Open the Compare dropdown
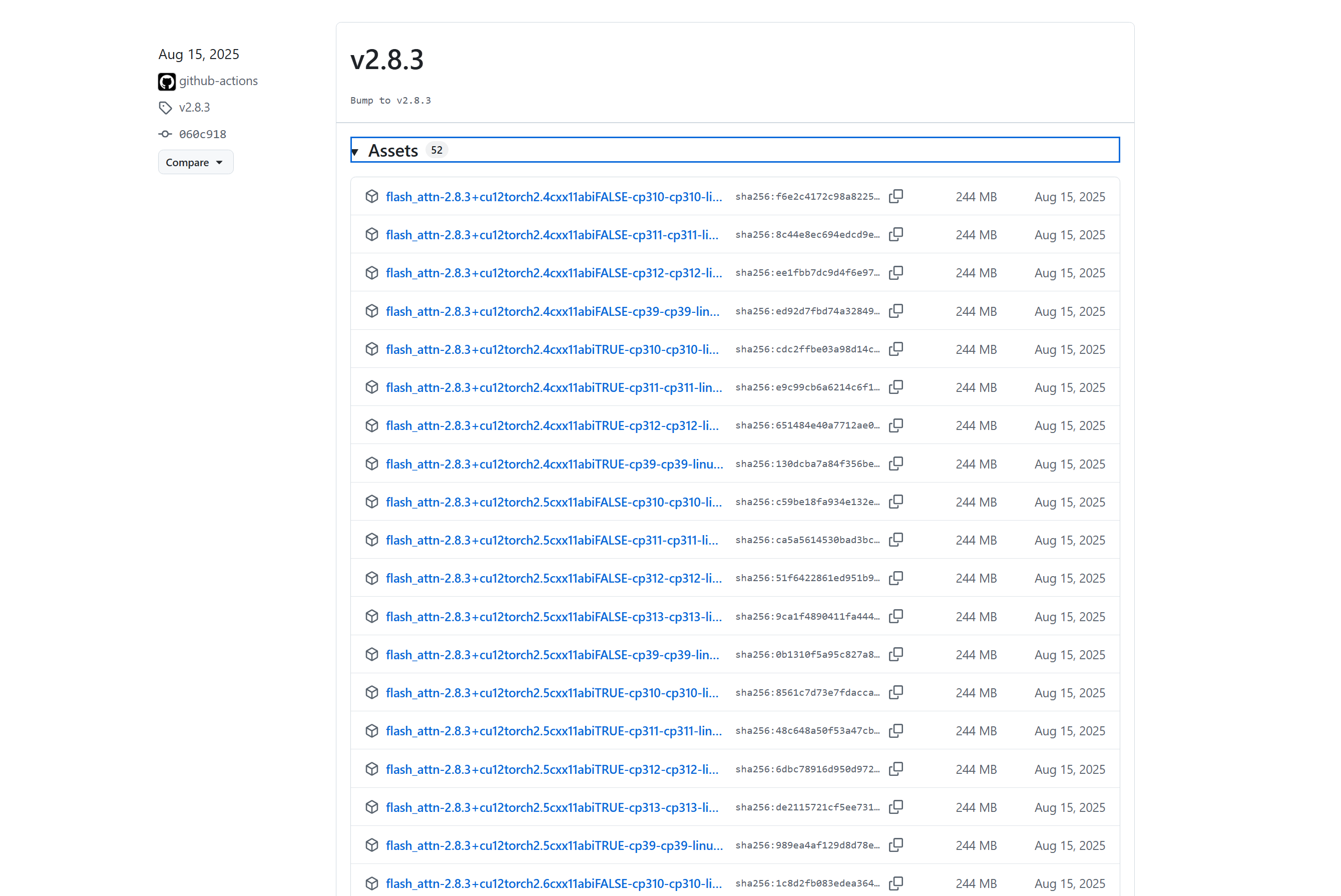Screen dimensions: 1341x896 pyautogui.click(x=195, y=162)
